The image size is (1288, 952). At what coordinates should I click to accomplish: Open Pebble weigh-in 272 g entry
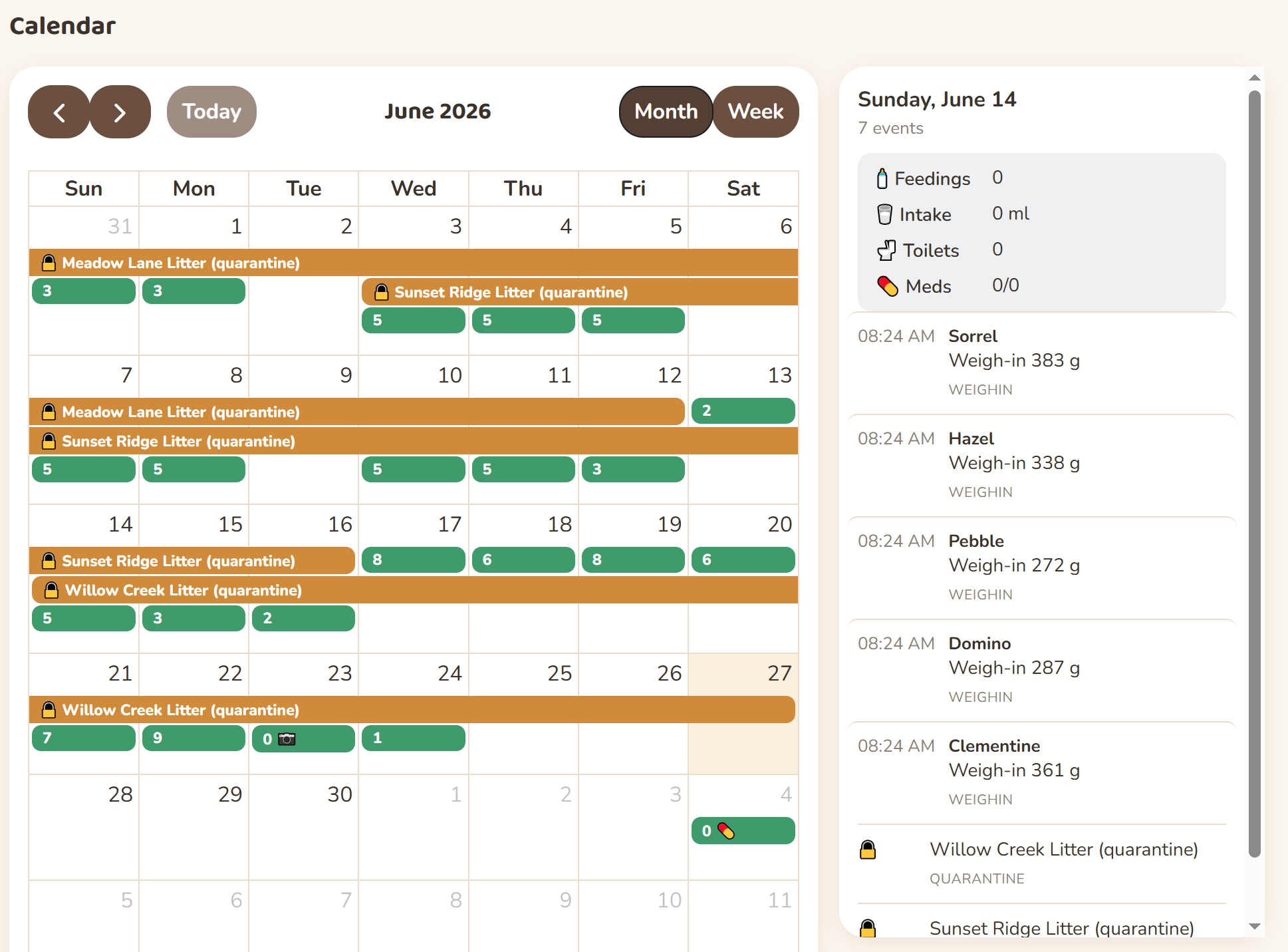1041,567
